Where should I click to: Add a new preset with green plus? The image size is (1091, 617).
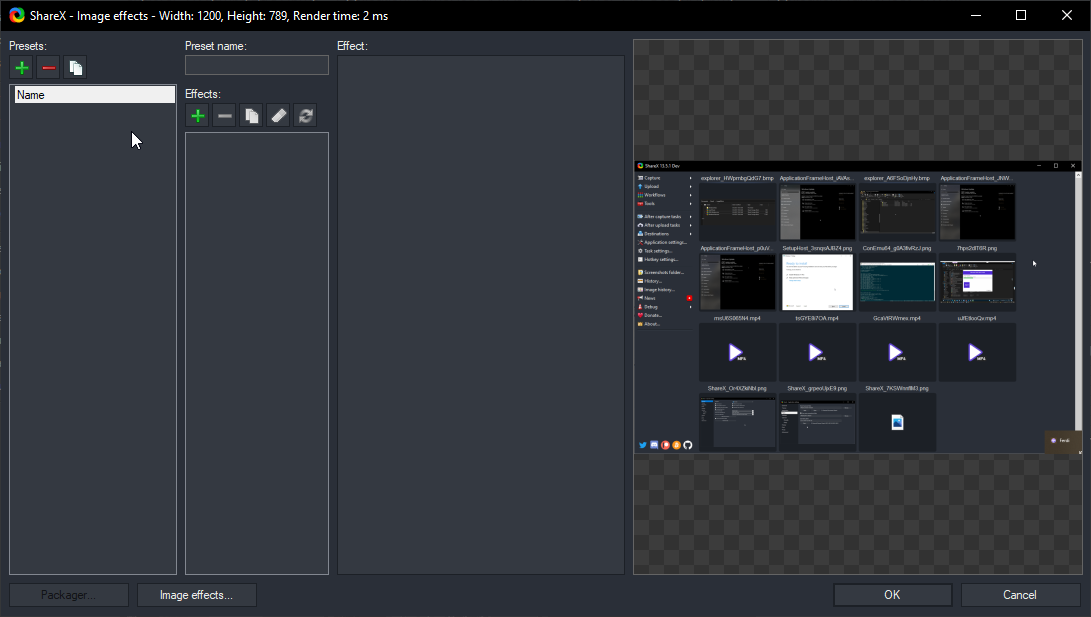tap(22, 68)
